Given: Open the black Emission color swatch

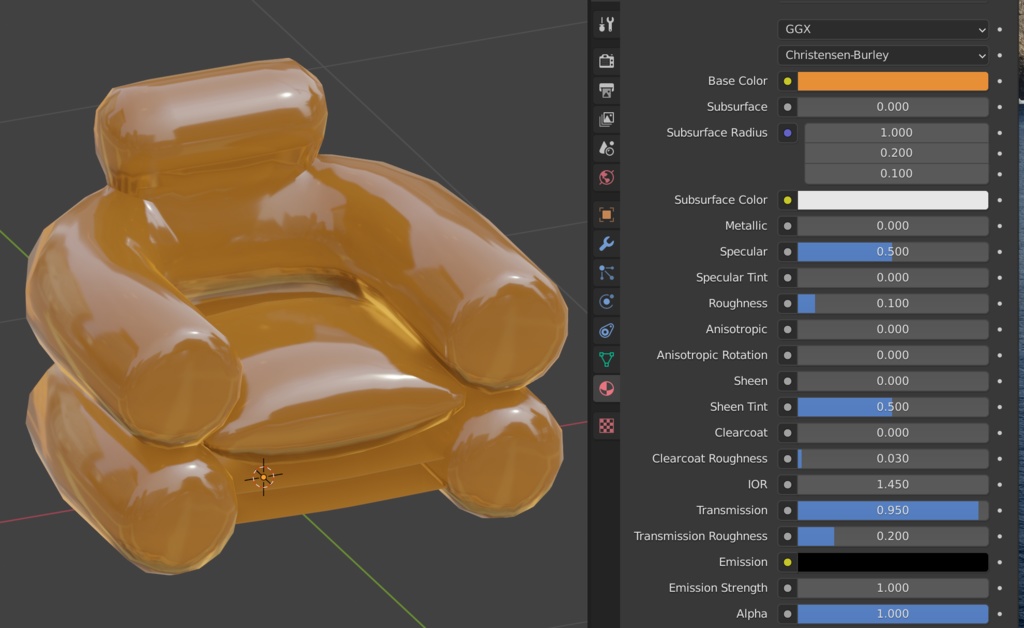Looking at the screenshot, I should click(893, 562).
